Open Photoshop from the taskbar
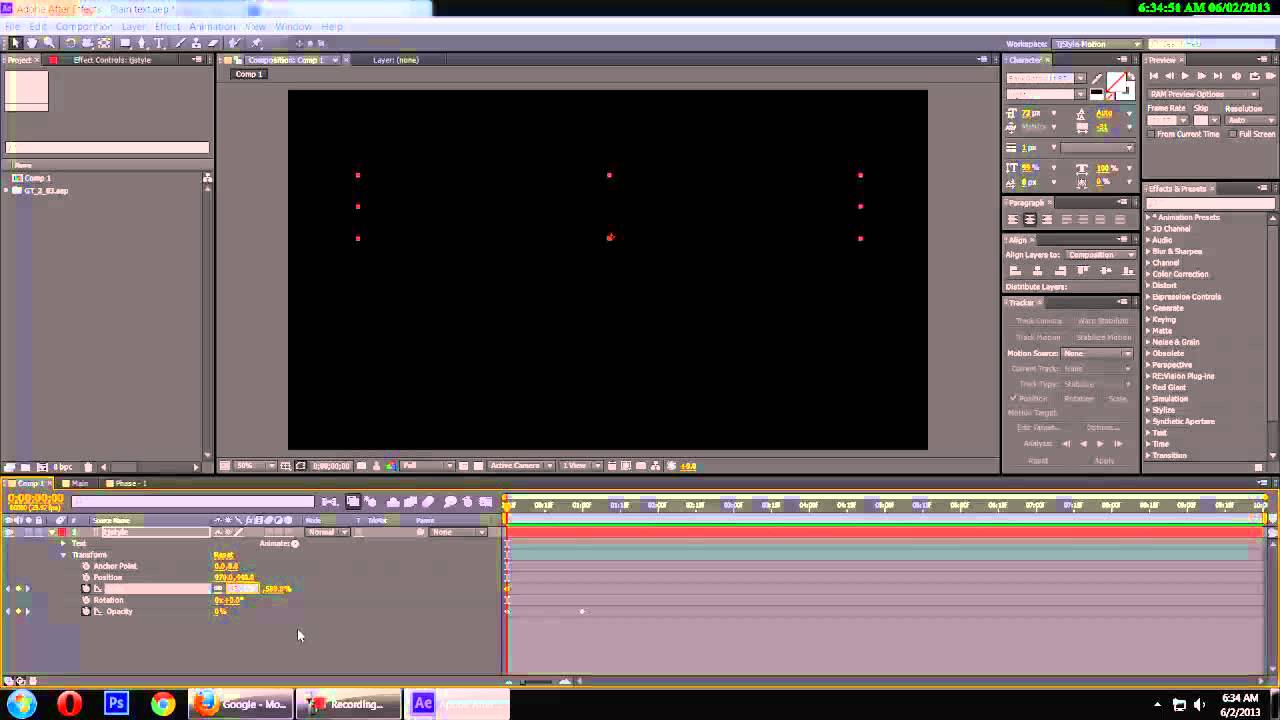Screen dimensions: 1280x720 (116, 704)
